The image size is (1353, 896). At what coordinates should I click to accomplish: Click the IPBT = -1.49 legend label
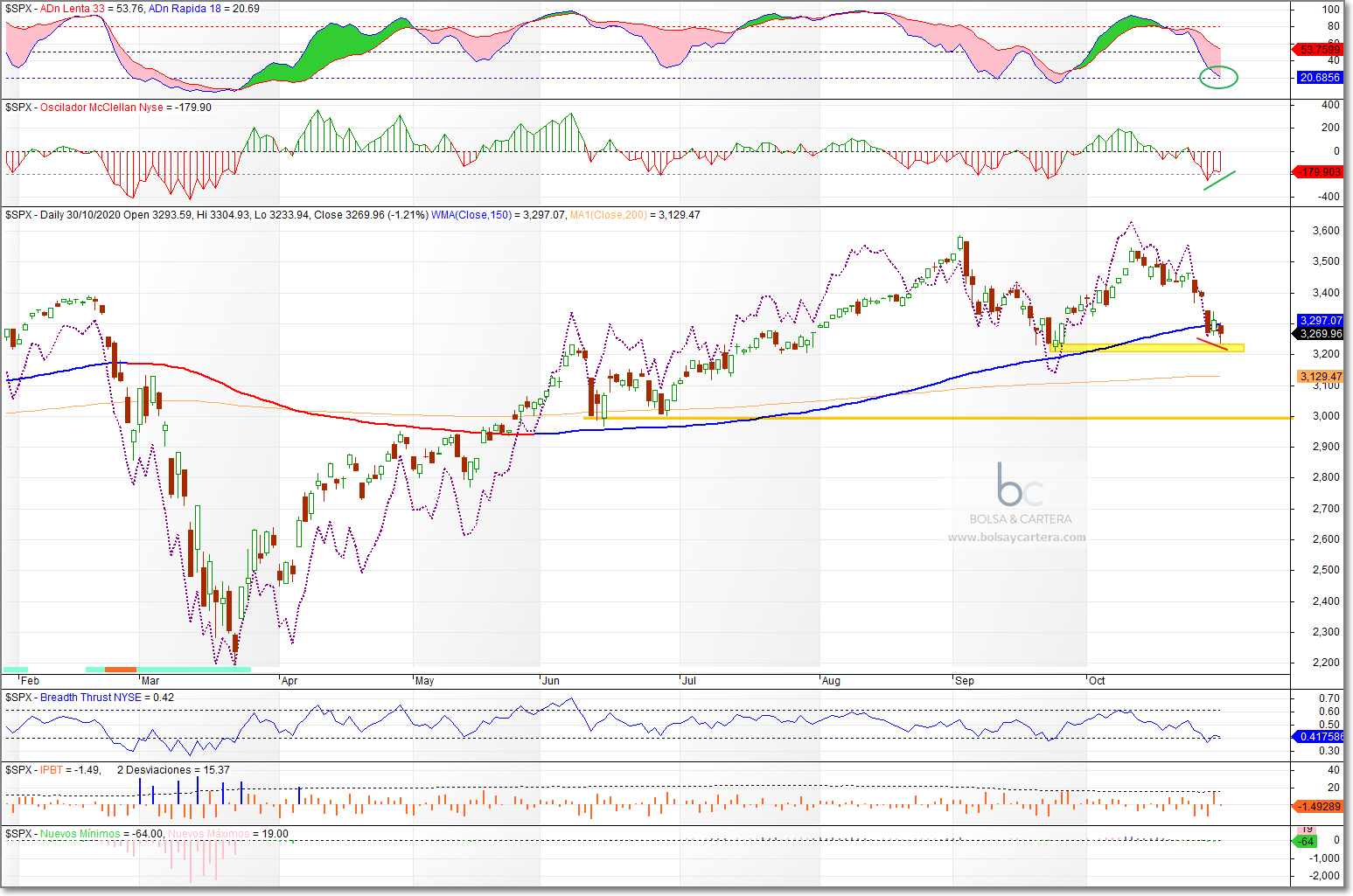click(70, 770)
